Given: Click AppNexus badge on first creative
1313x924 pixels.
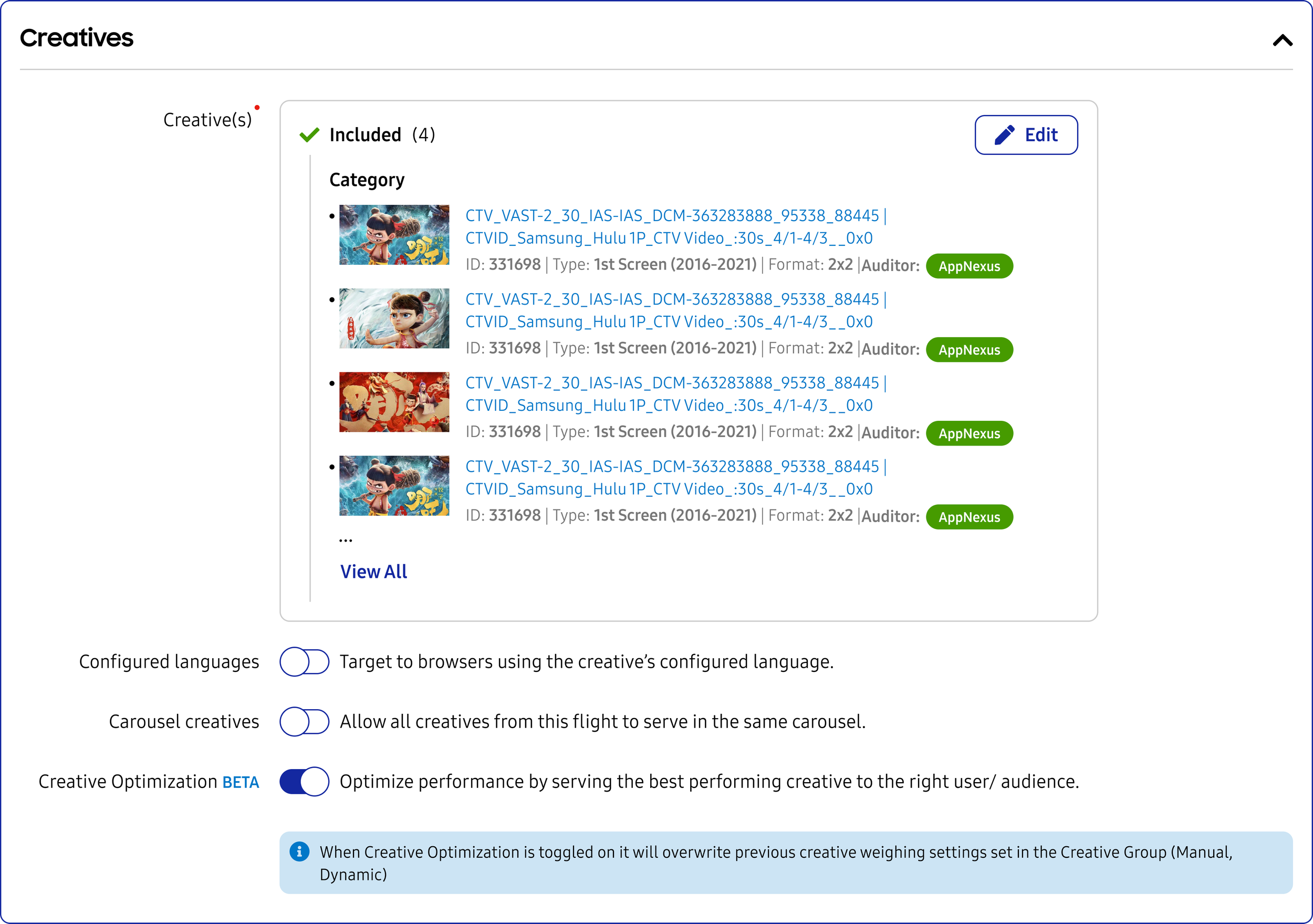Looking at the screenshot, I should (x=969, y=266).
